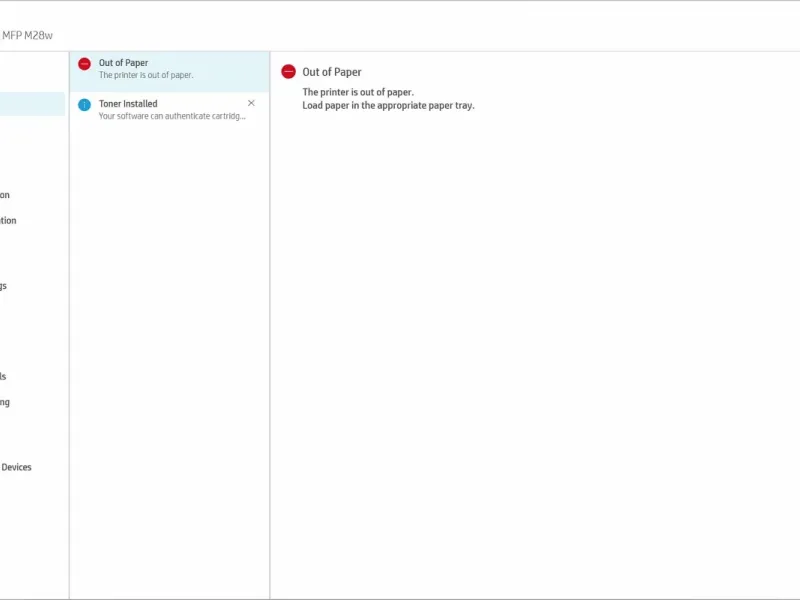Click the MFP M28w printer title
800x600 pixels.
(27, 36)
